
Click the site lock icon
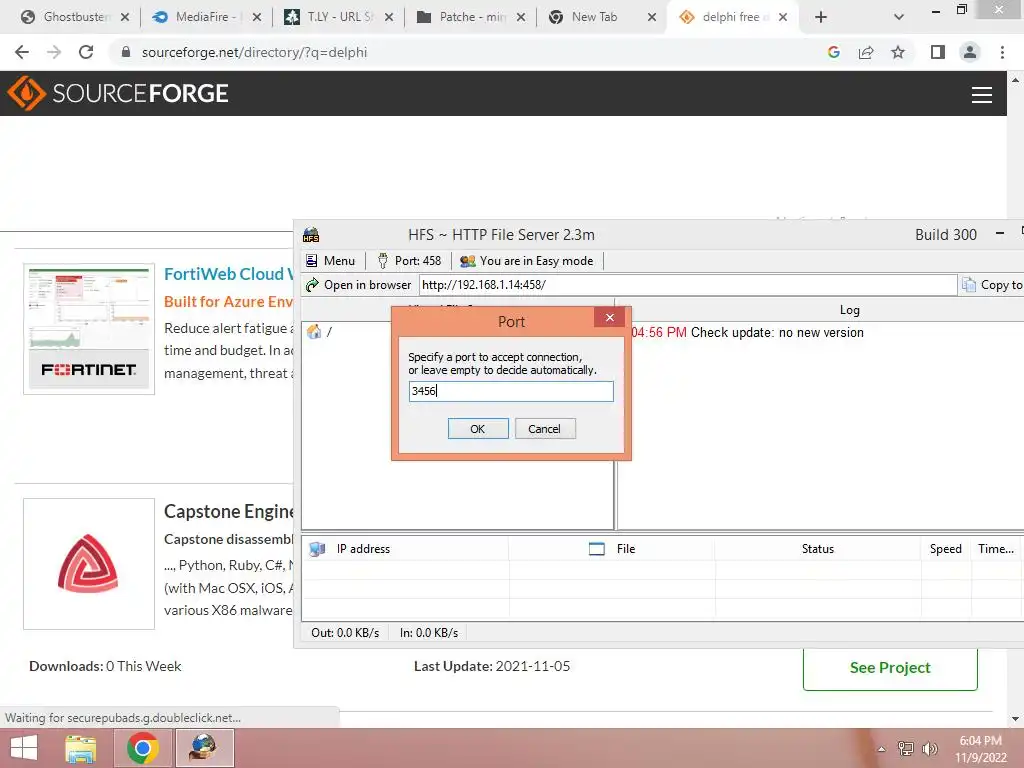click(126, 52)
